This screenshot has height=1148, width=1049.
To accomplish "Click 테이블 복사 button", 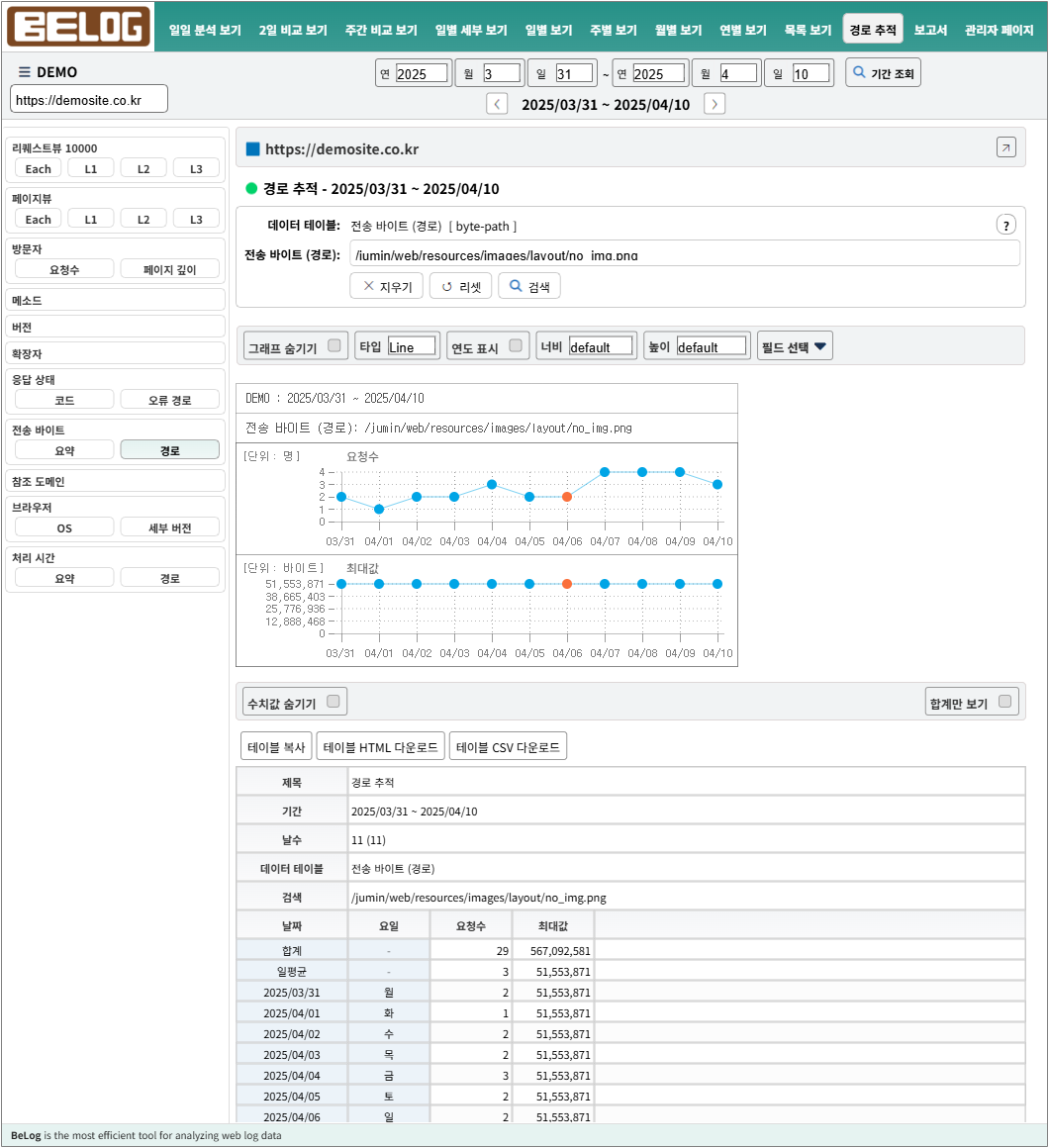I will point(276,747).
